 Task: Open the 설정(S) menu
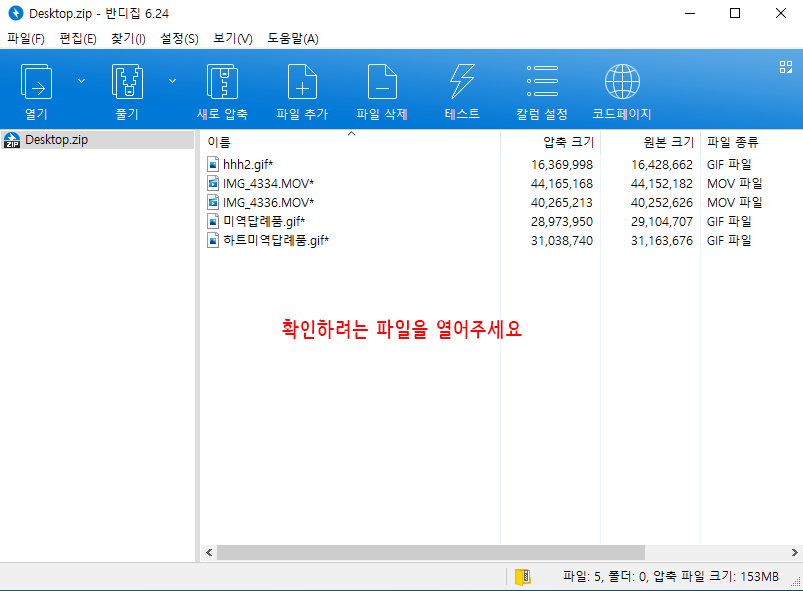(x=179, y=38)
